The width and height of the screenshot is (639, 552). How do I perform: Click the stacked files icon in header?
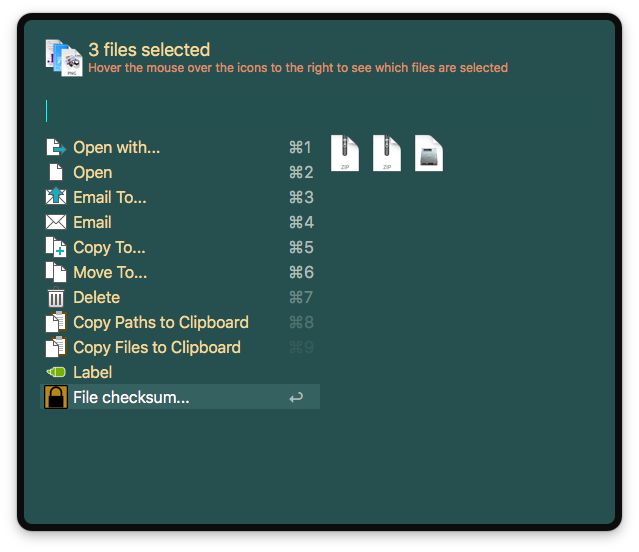64,58
